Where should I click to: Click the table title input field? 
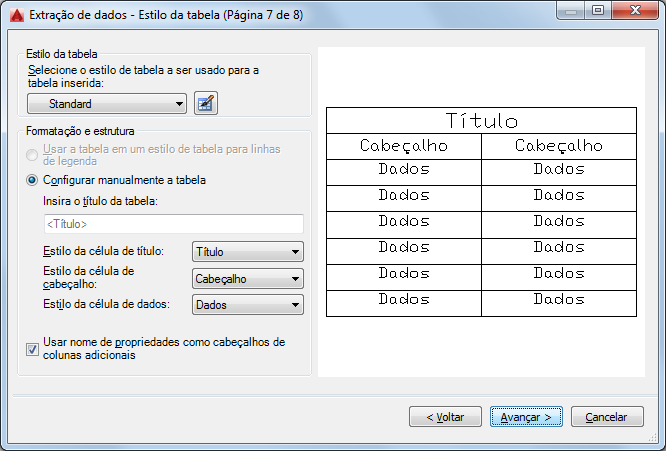point(166,224)
